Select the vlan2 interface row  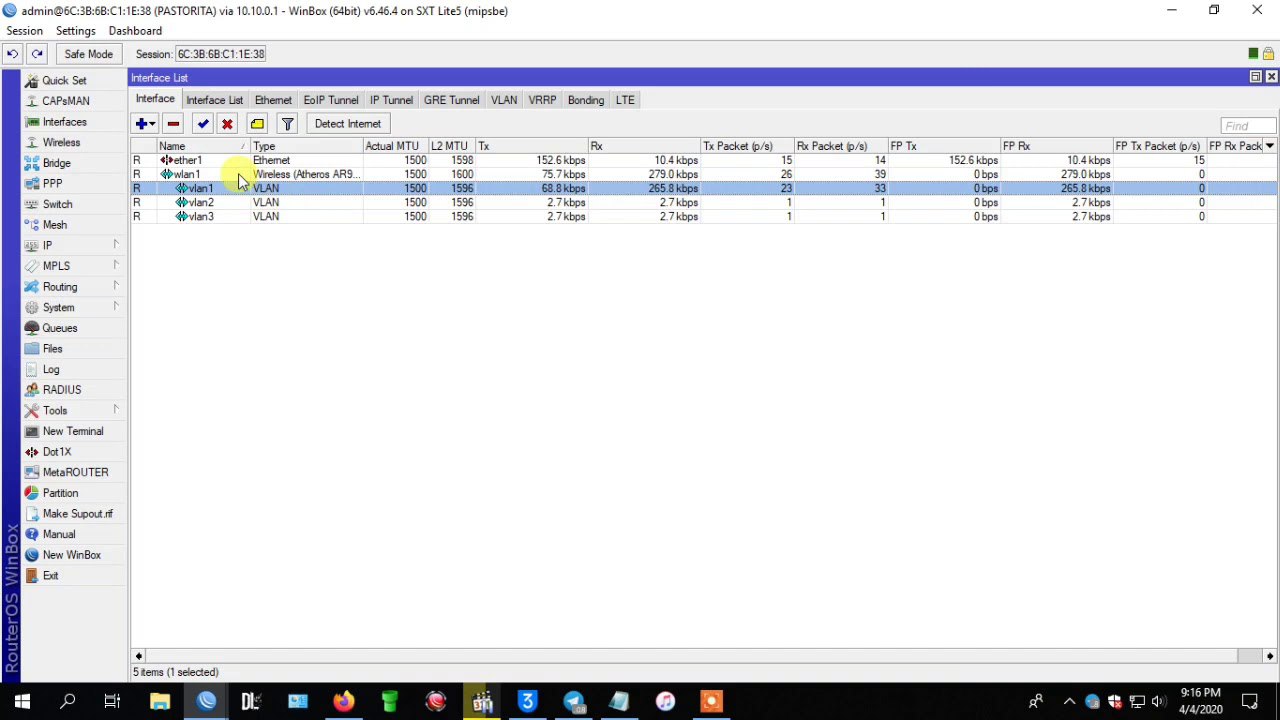(x=704, y=202)
